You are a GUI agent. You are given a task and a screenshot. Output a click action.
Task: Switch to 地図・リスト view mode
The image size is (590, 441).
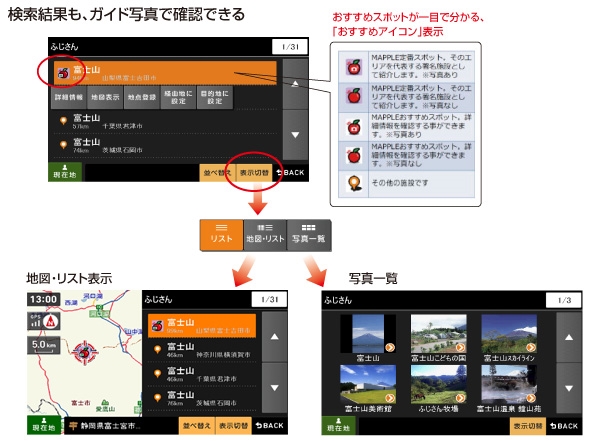[x=265, y=235]
